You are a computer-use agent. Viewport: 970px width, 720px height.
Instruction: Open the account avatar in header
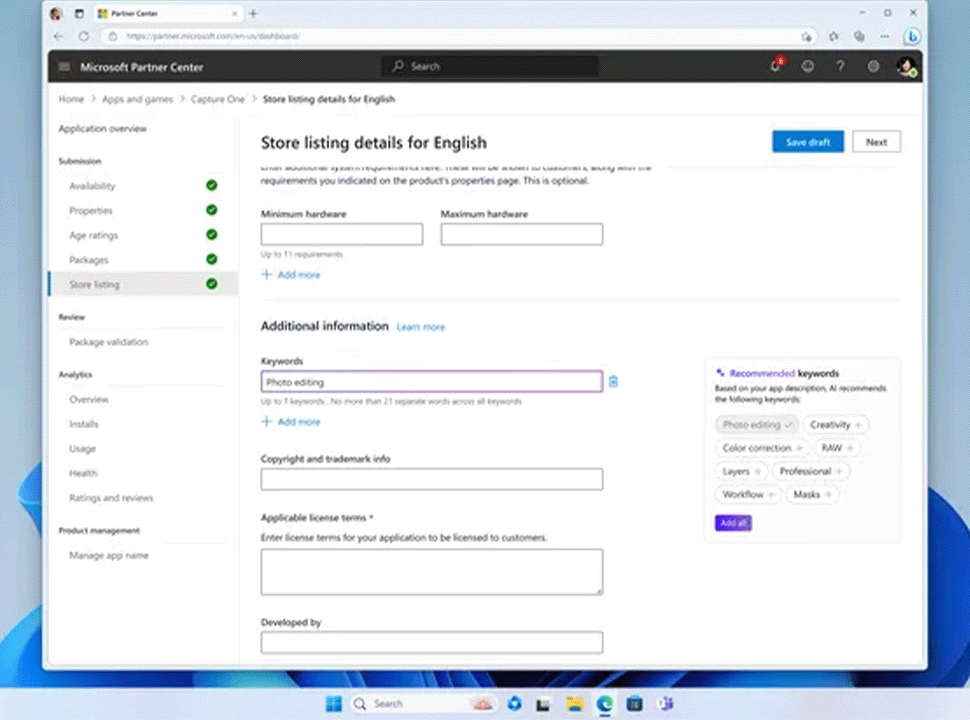pos(906,66)
